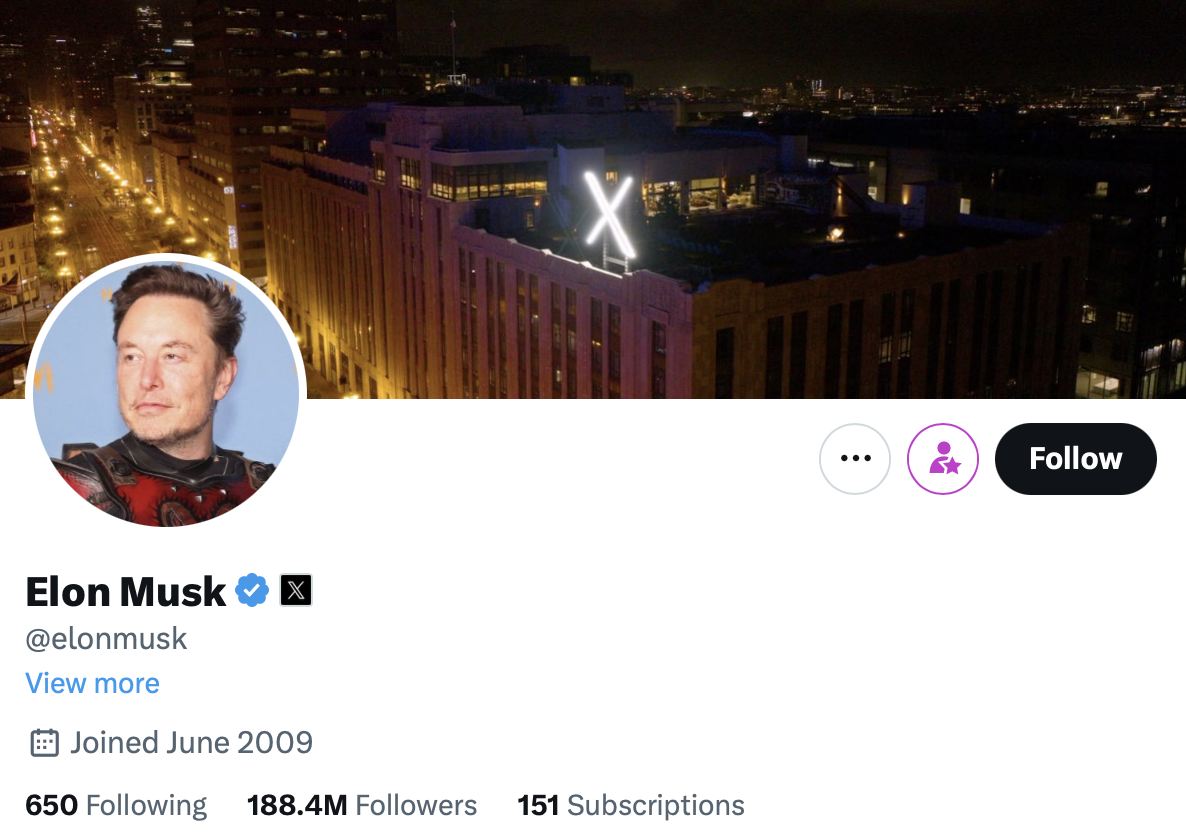Click the @elonmusk handle
This screenshot has height=836, width=1186.
coord(106,639)
